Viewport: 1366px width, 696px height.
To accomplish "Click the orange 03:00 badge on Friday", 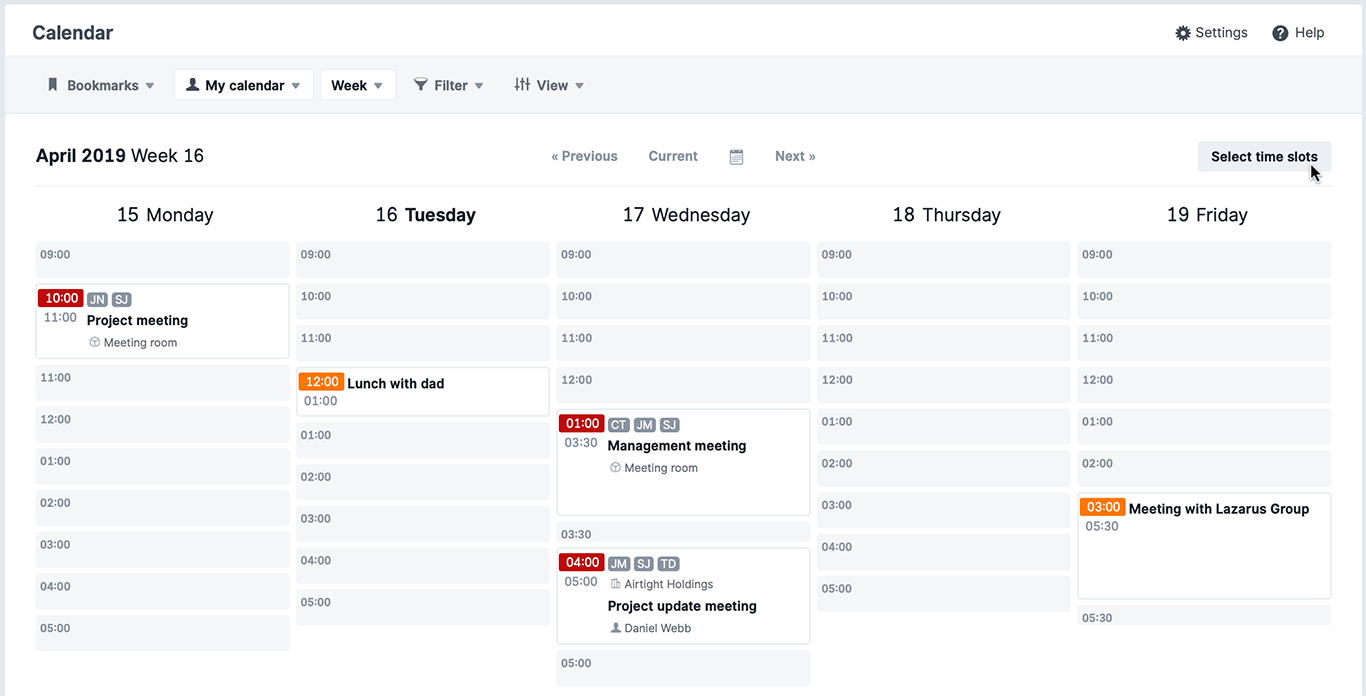I will [x=1103, y=507].
